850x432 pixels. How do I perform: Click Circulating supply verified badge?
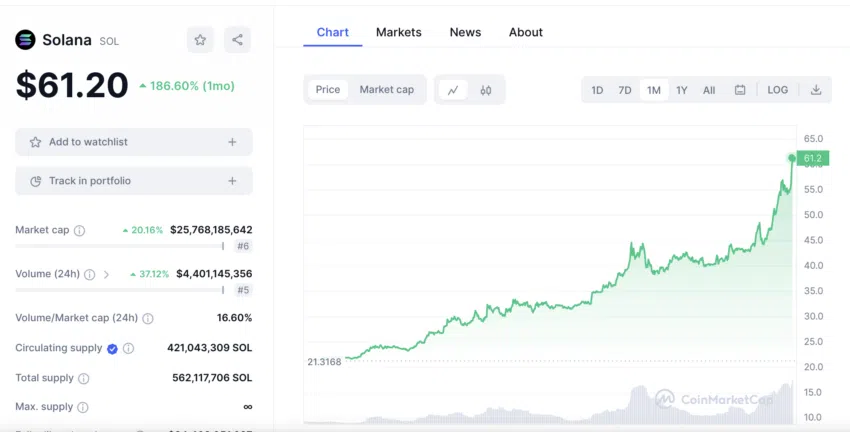tap(112, 348)
